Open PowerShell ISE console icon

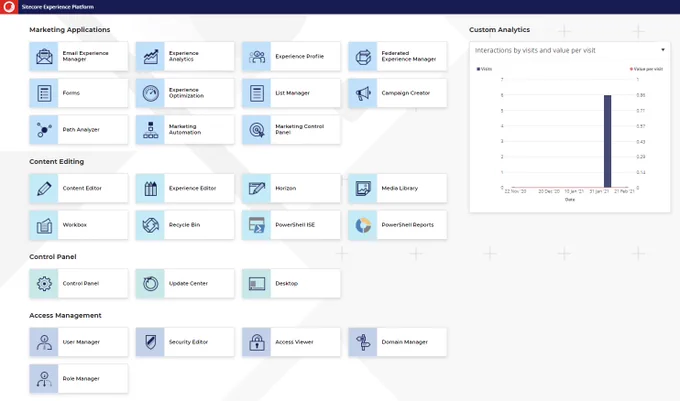click(x=256, y=225)
